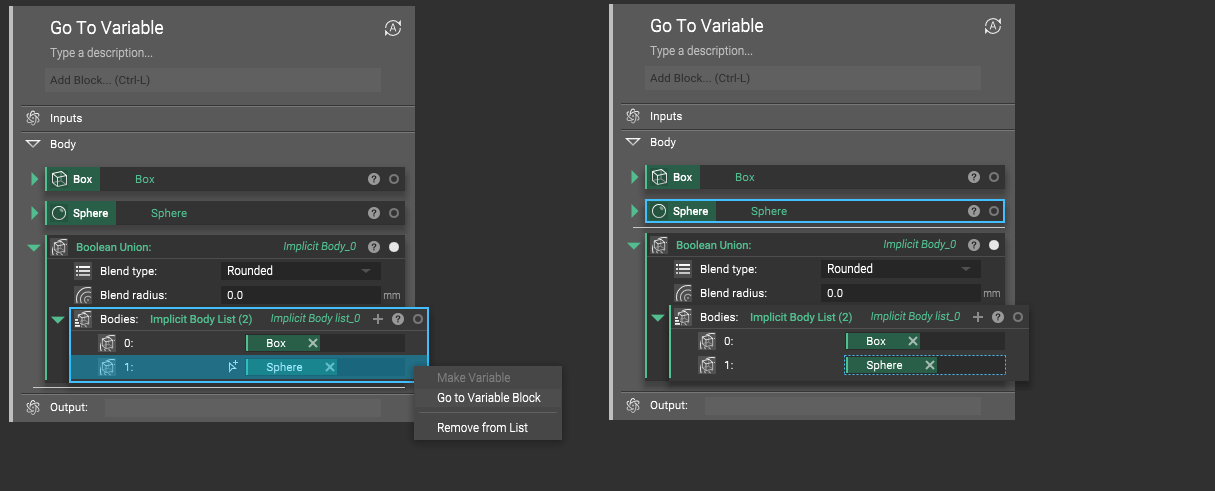The image size is (1215, 491).
Task: Click the Output section icon in right panel
Action: tap(632, 406)
